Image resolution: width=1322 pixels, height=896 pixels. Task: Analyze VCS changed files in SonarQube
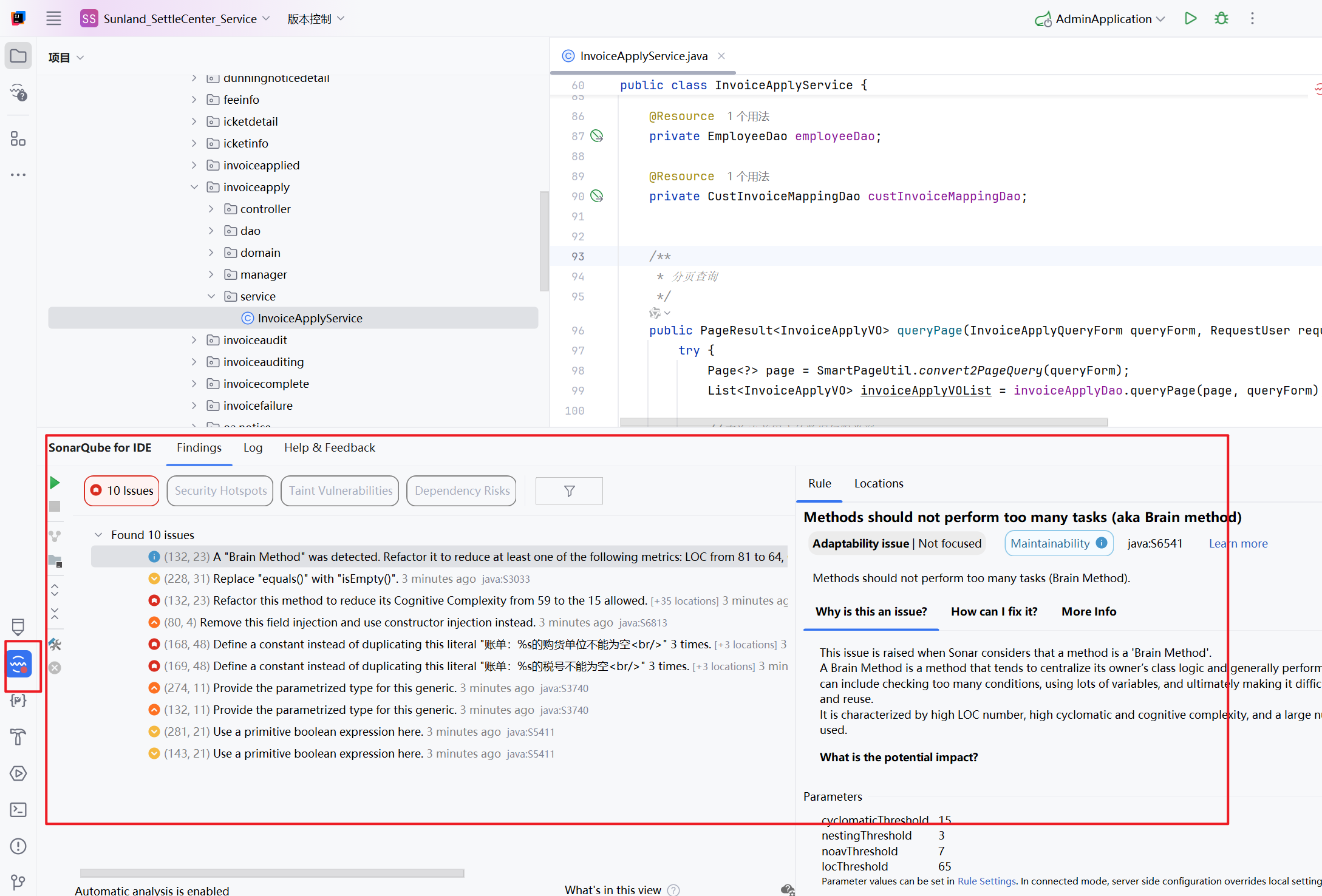click(x=55, y=536)
